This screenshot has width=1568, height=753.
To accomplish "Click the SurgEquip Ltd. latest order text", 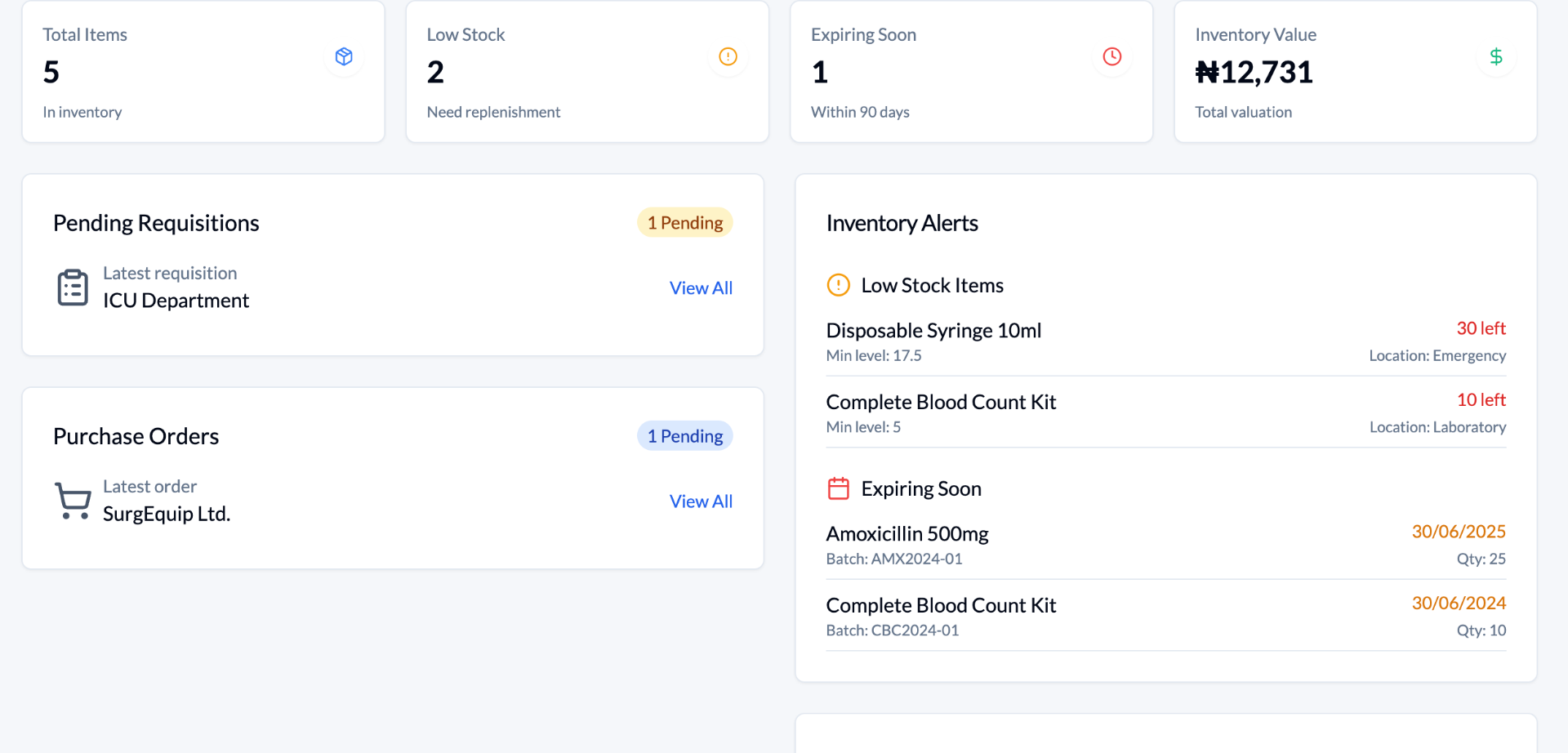I will [x=167, y=514].
